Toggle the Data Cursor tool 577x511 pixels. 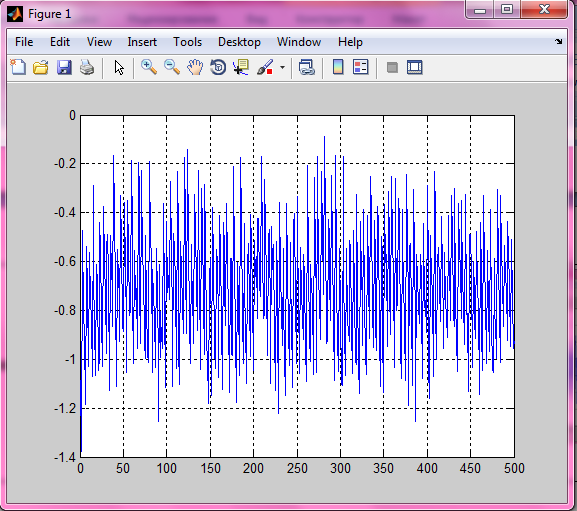click(x=241, y=67)
